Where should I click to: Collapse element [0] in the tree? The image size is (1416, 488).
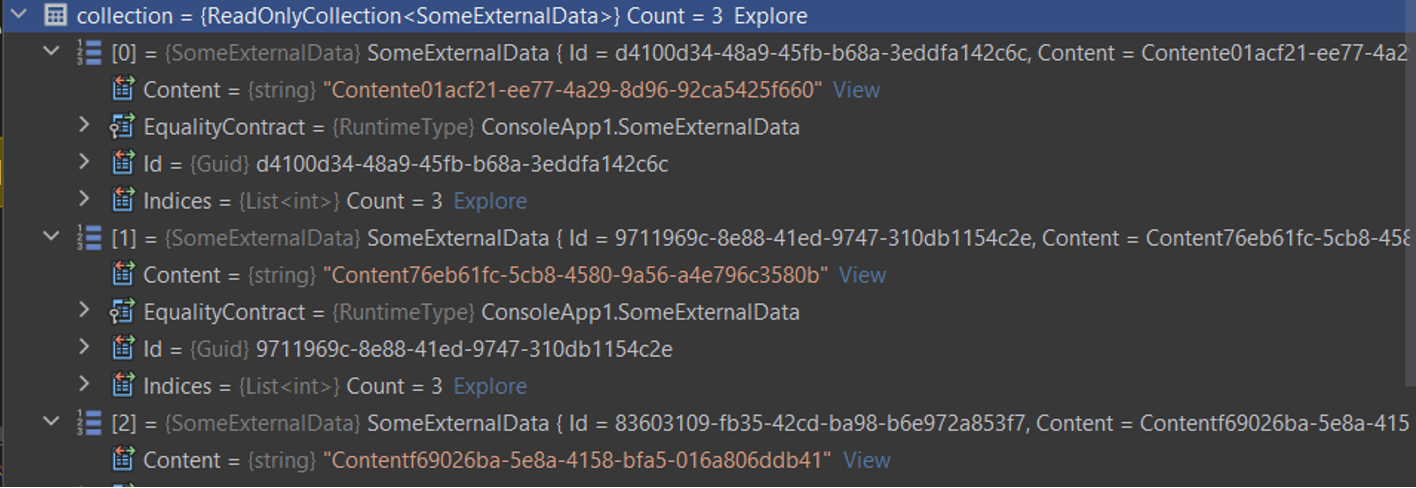53,53
